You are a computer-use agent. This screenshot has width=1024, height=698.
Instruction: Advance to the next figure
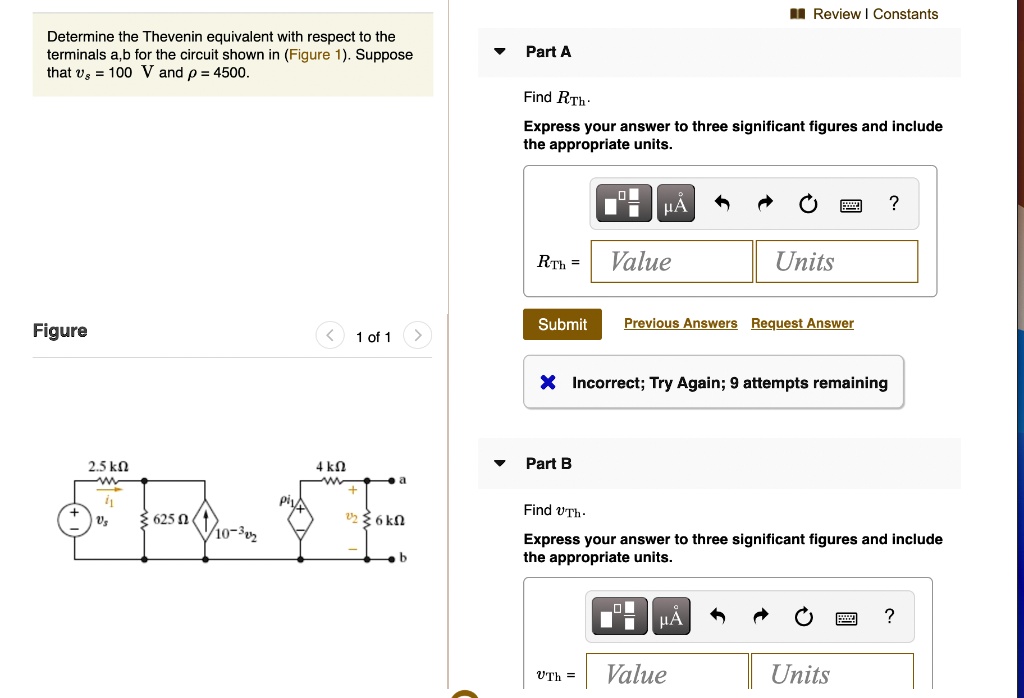[417, 335]
